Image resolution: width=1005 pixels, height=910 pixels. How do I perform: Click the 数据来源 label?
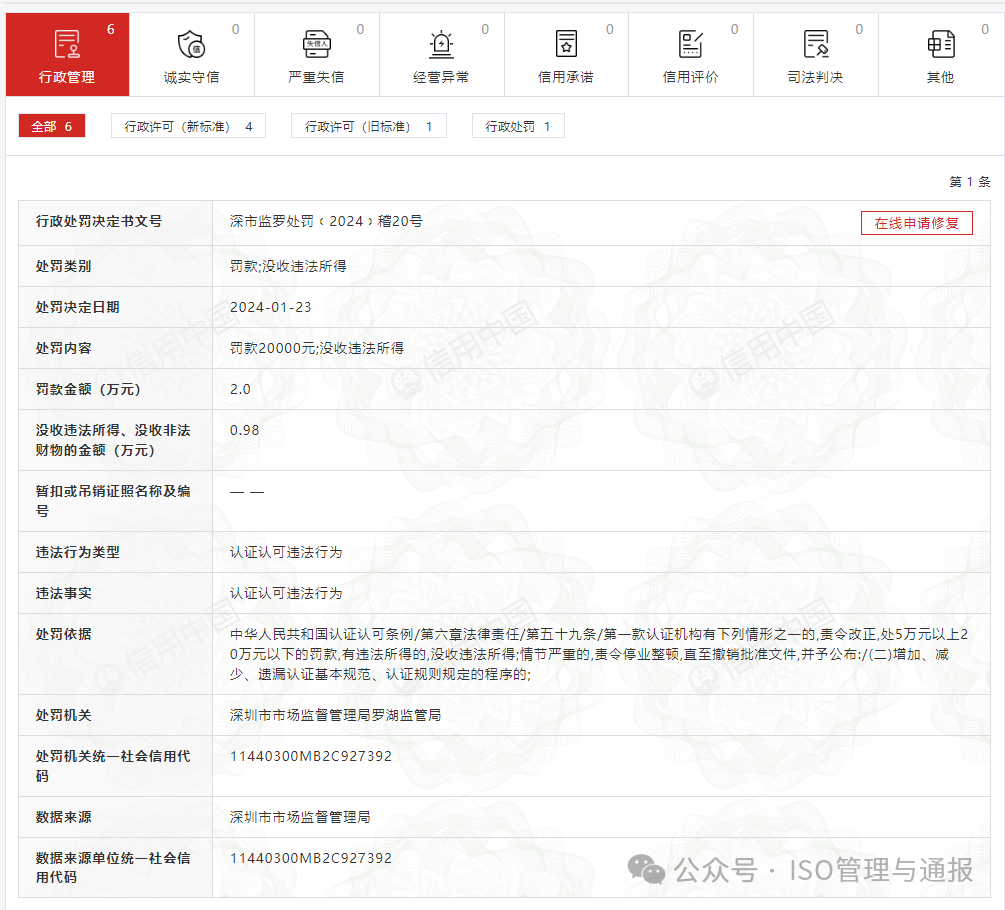[x=63, y=816]
